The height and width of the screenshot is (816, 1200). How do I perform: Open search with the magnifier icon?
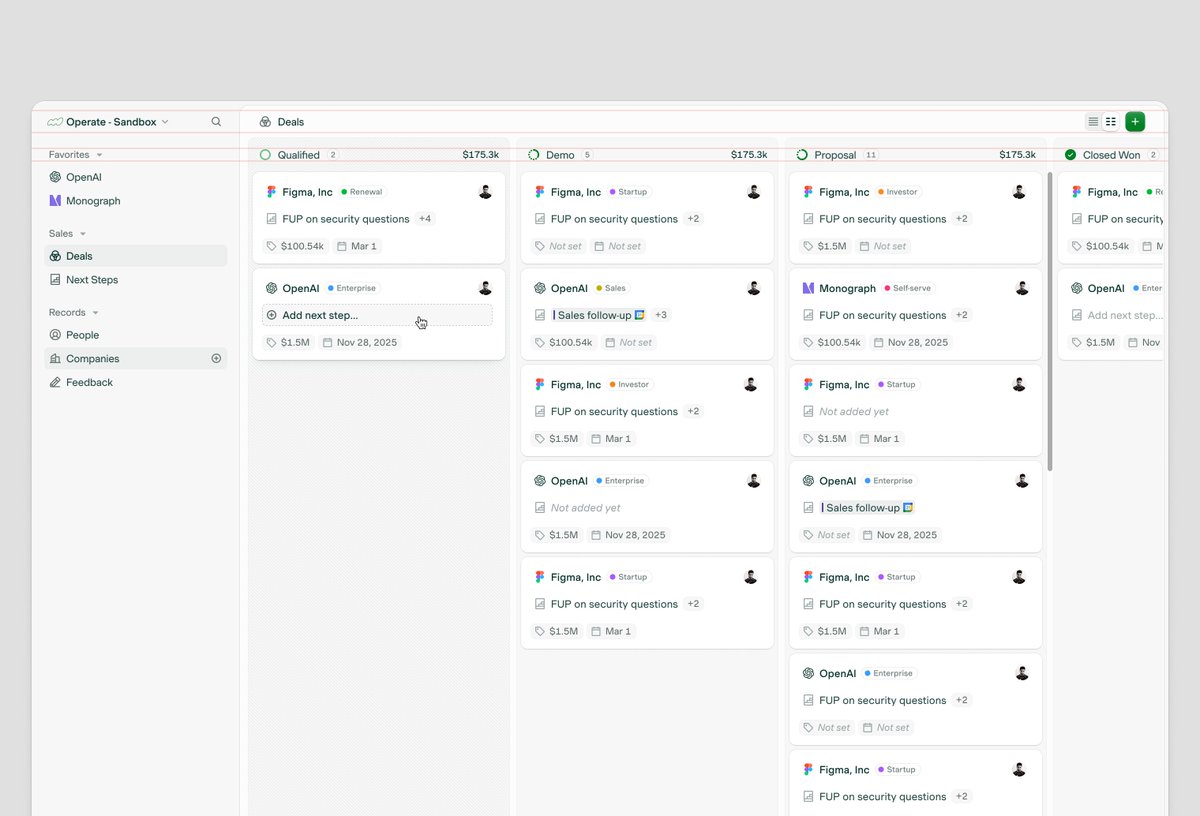coord(216,122)
